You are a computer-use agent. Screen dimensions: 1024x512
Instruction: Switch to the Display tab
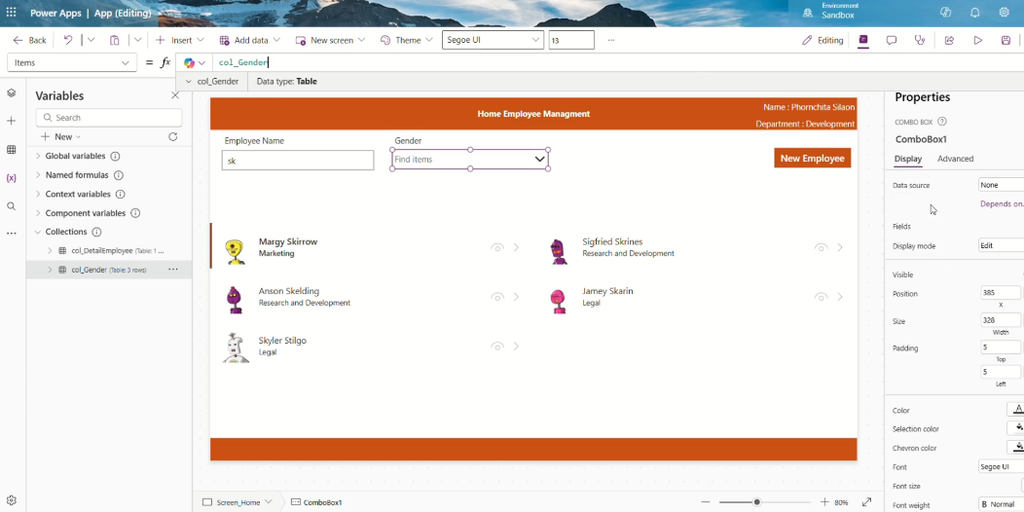[908, 159]
